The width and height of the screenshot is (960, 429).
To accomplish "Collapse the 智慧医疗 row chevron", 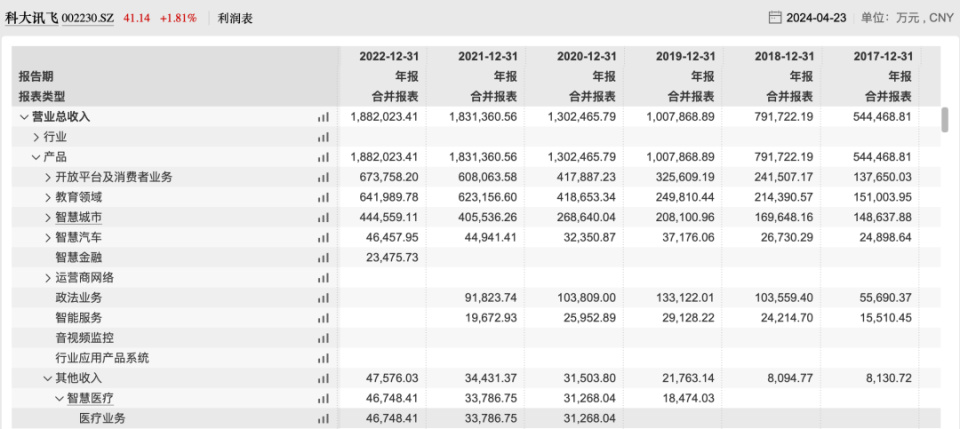I will click(x=59, y=398).
